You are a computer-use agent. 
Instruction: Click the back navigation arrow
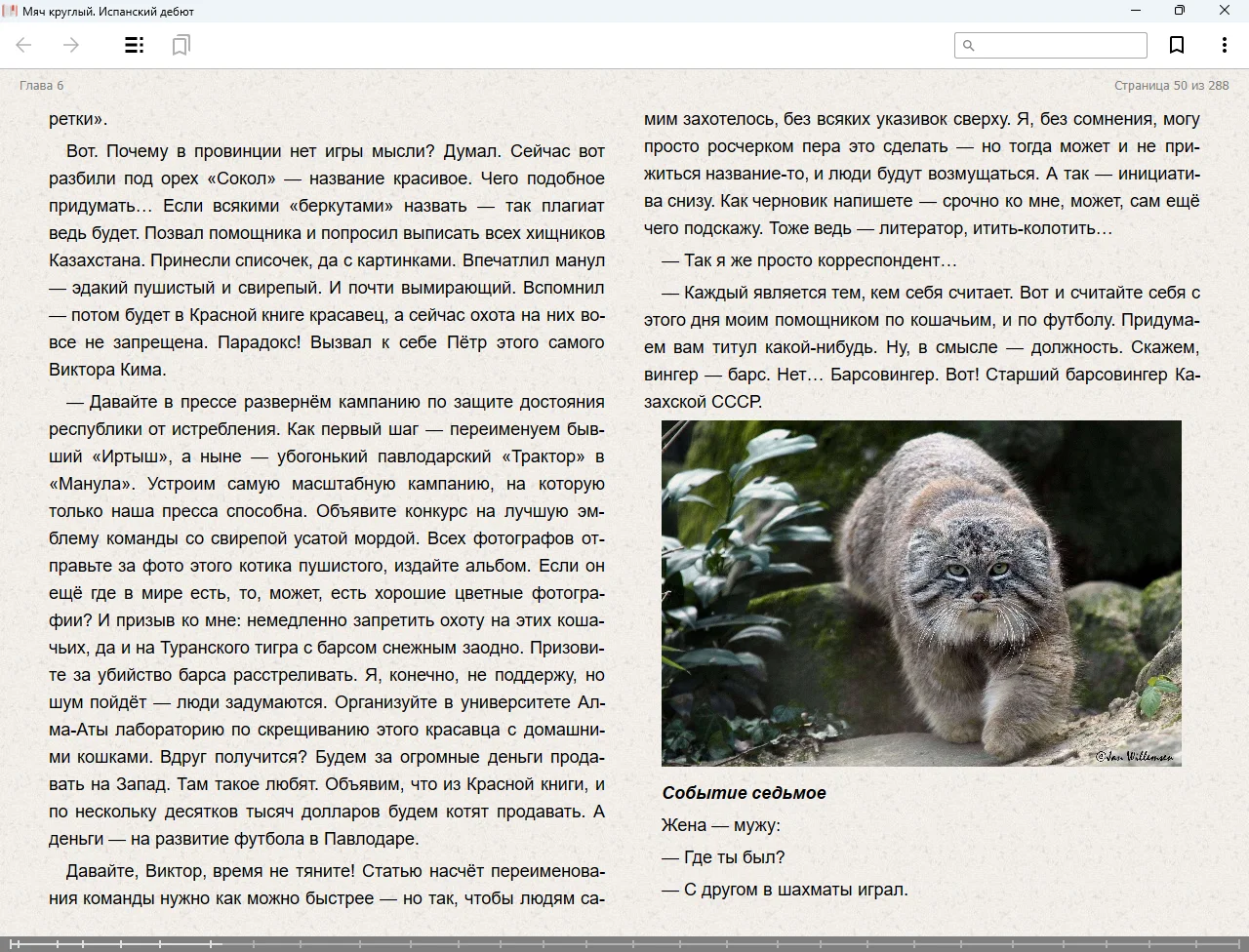click(x=24, y=45)
